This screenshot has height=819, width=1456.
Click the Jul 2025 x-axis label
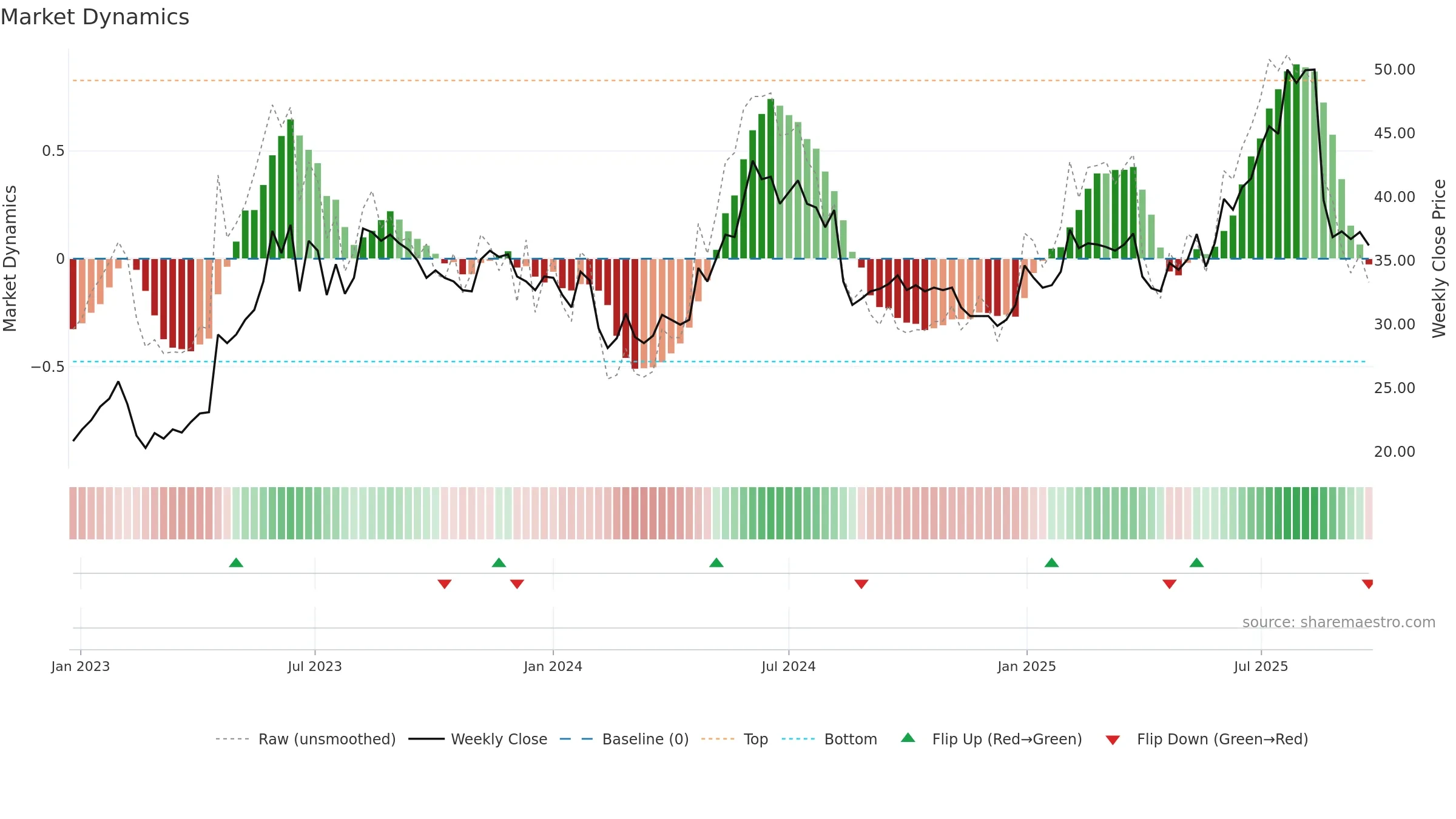point(1261,666)
